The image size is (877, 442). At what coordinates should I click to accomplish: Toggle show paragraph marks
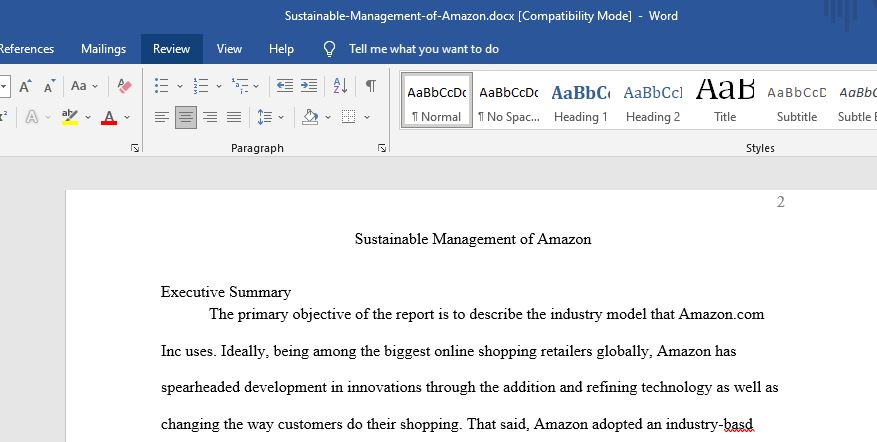(x=370, y=86)
